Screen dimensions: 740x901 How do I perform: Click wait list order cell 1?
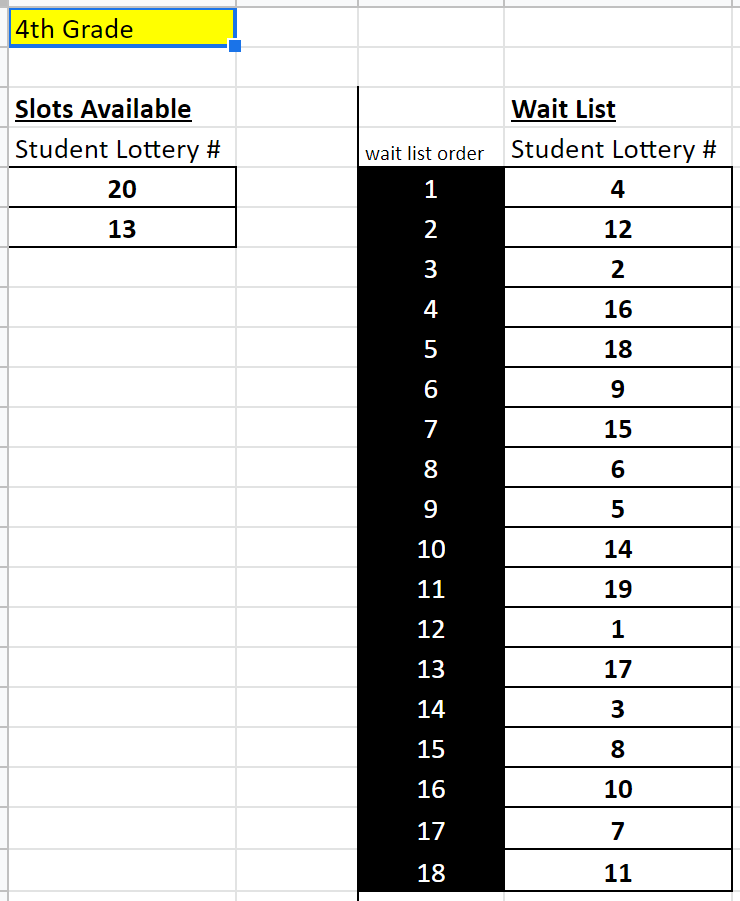(430, 188)
